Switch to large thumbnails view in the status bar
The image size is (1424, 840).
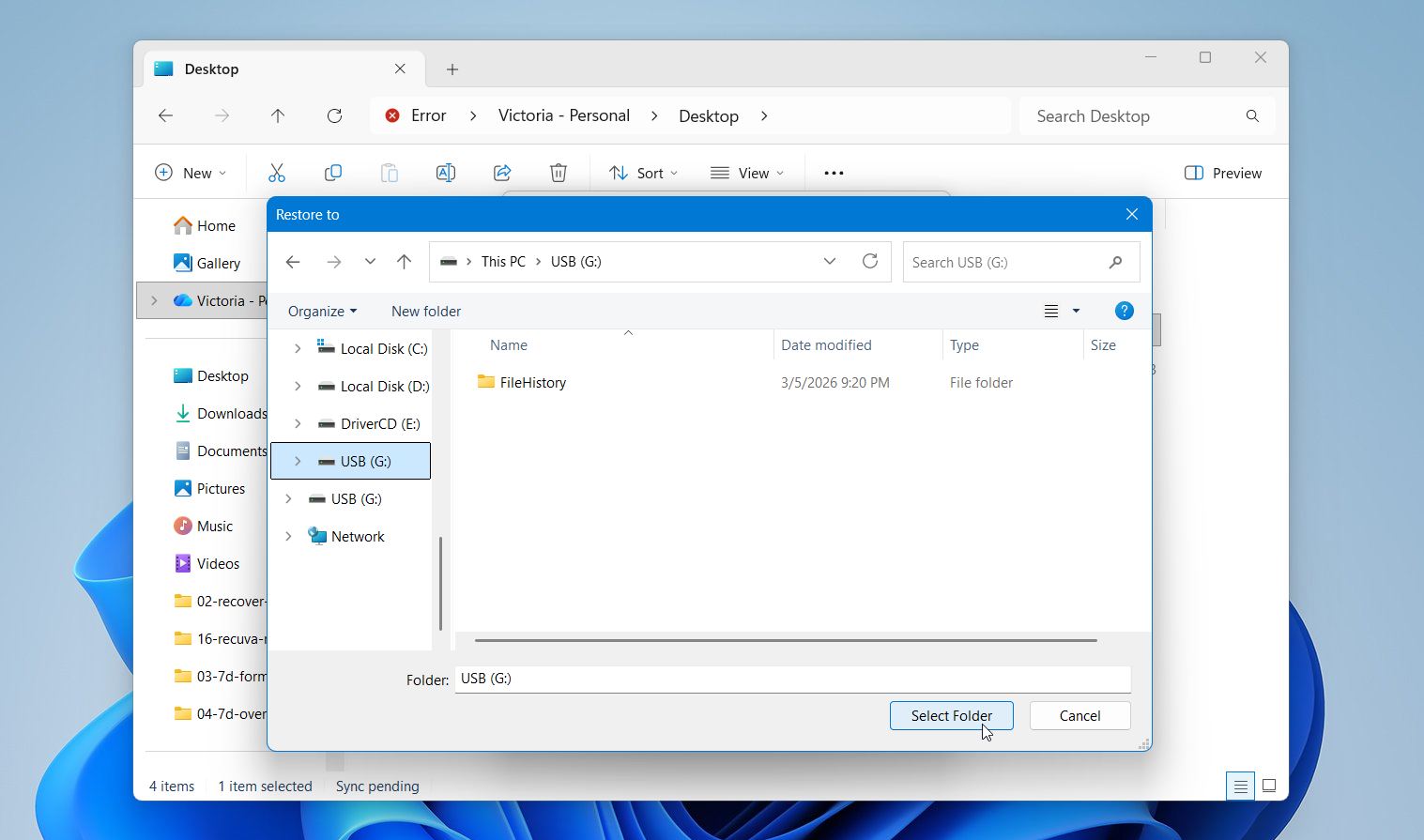click(1268, 785)
